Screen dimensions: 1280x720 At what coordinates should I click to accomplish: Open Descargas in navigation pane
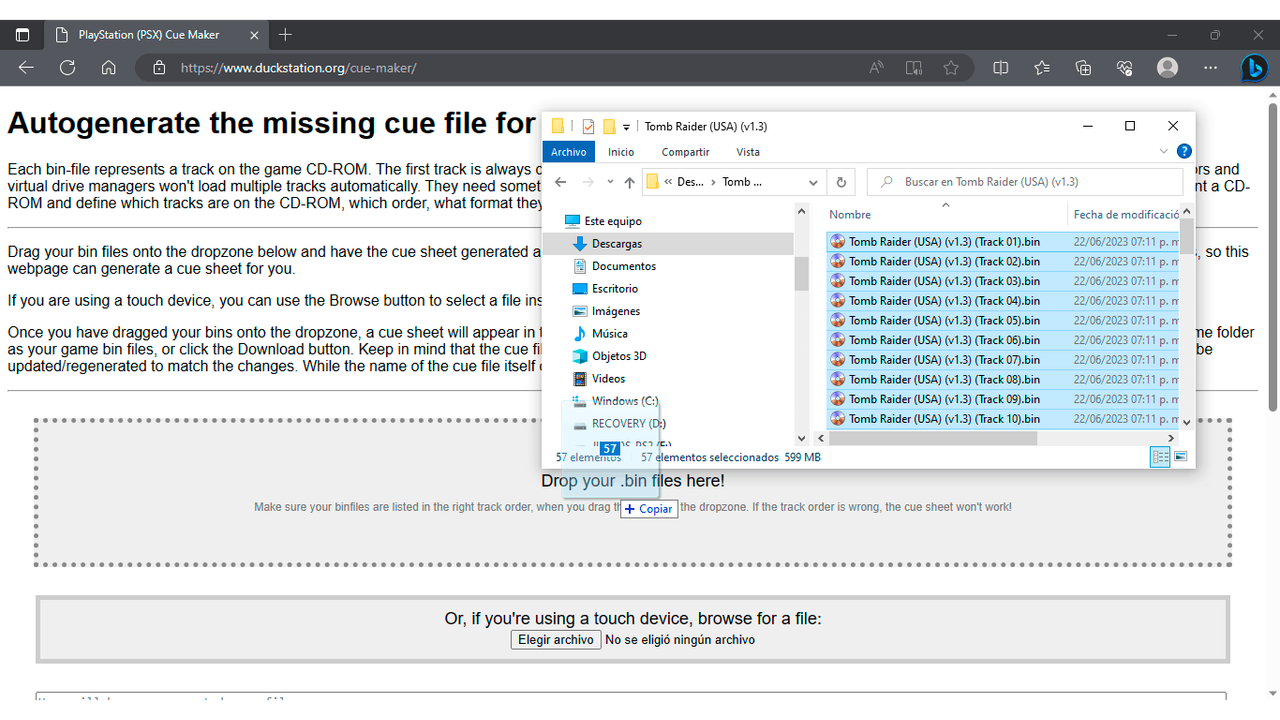[617, 243]
